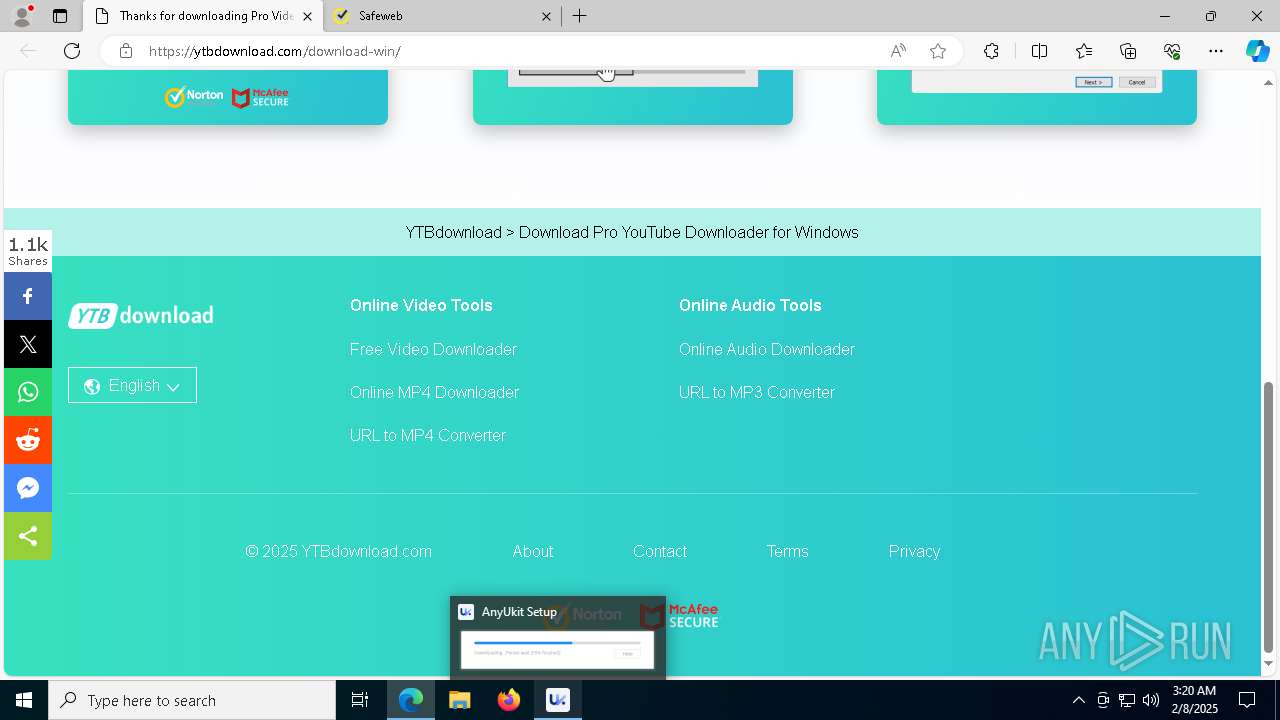1280x720 pixels.
Task: Open Favorites list
Action: (x=1084, y=51)
